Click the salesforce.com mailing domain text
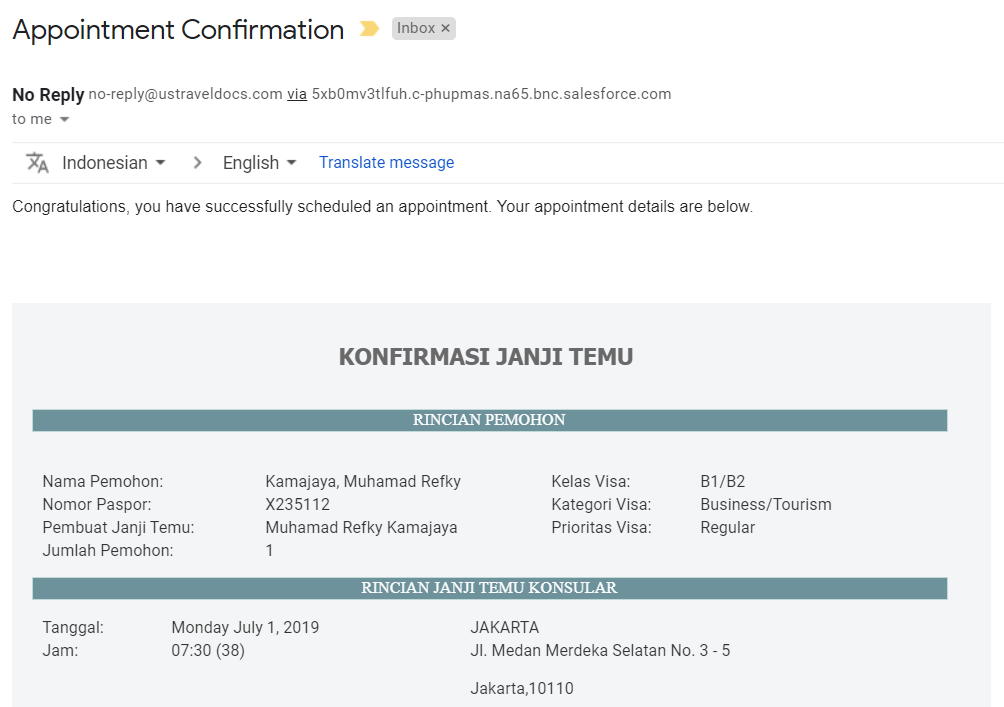This screenshot has width=1004, height=707. pyautogui.click(x=491, y=94)
